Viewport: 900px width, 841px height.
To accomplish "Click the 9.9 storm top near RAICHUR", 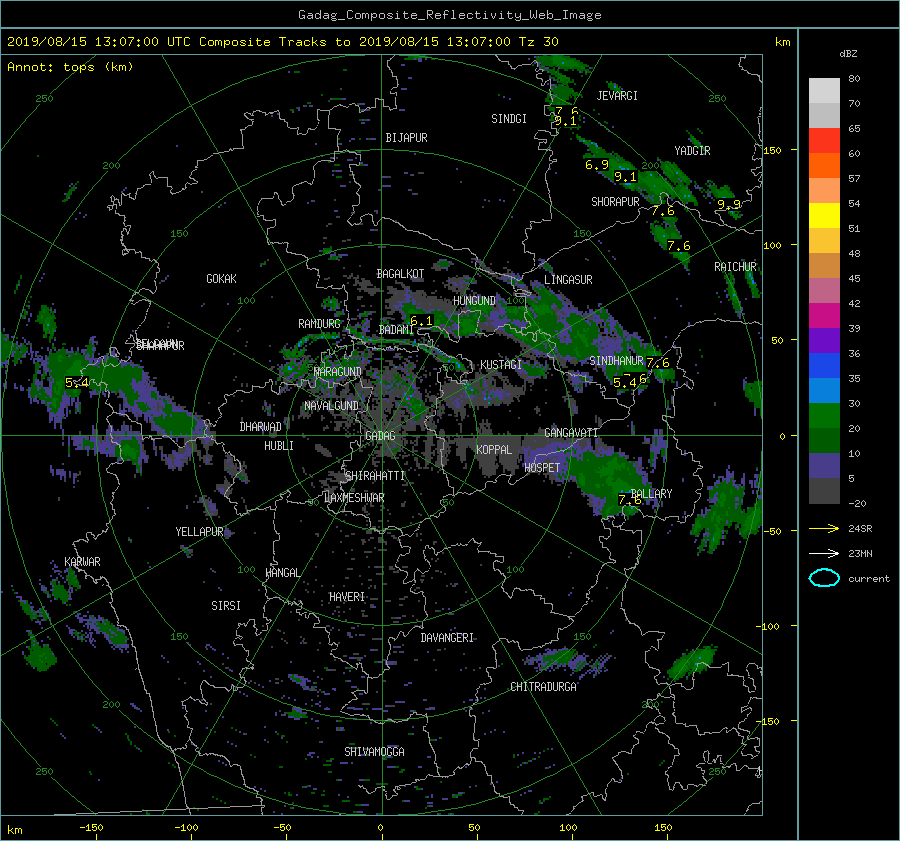I will 729,204.
